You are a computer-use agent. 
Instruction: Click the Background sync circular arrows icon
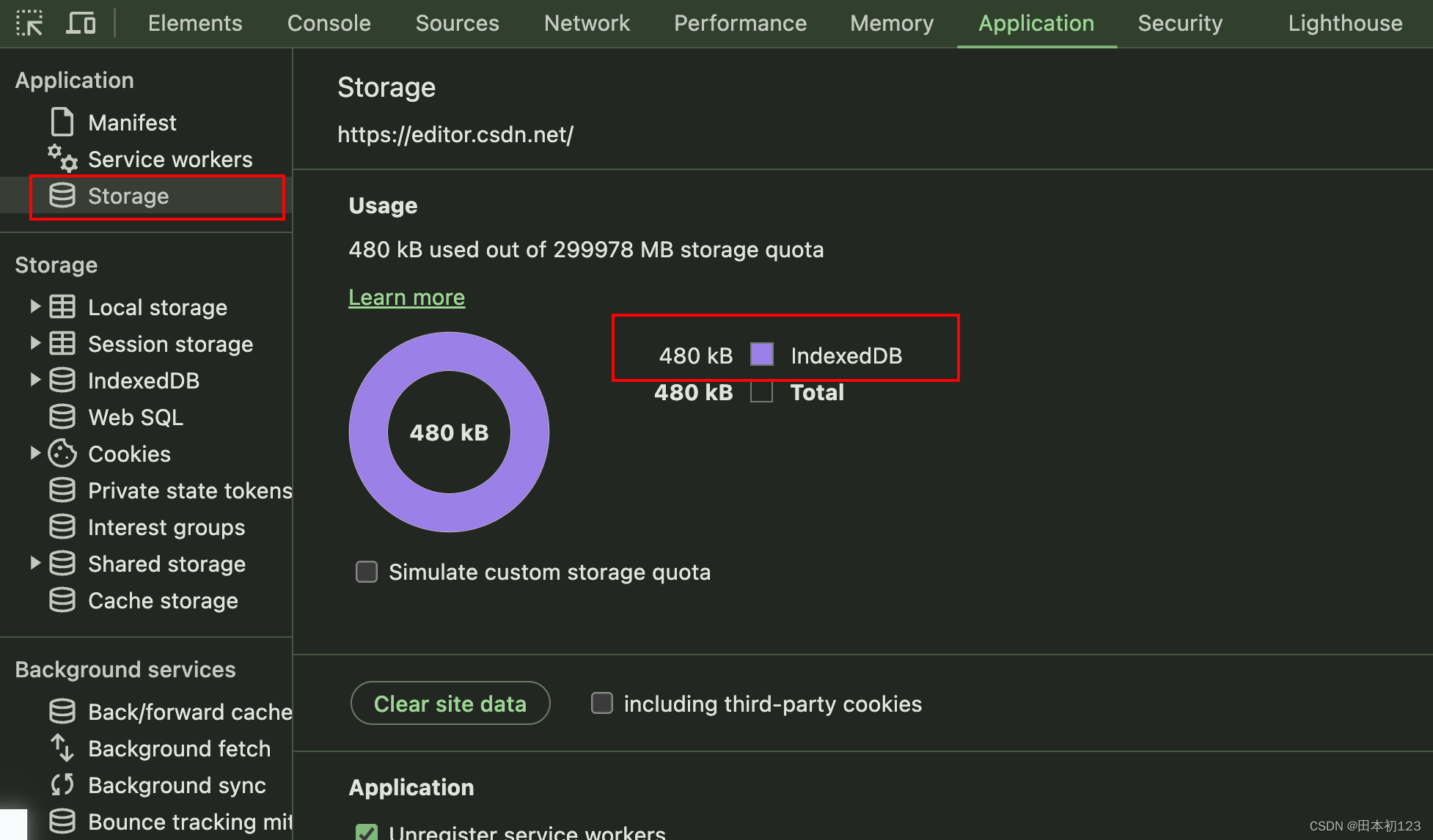(x=62, y=785)
